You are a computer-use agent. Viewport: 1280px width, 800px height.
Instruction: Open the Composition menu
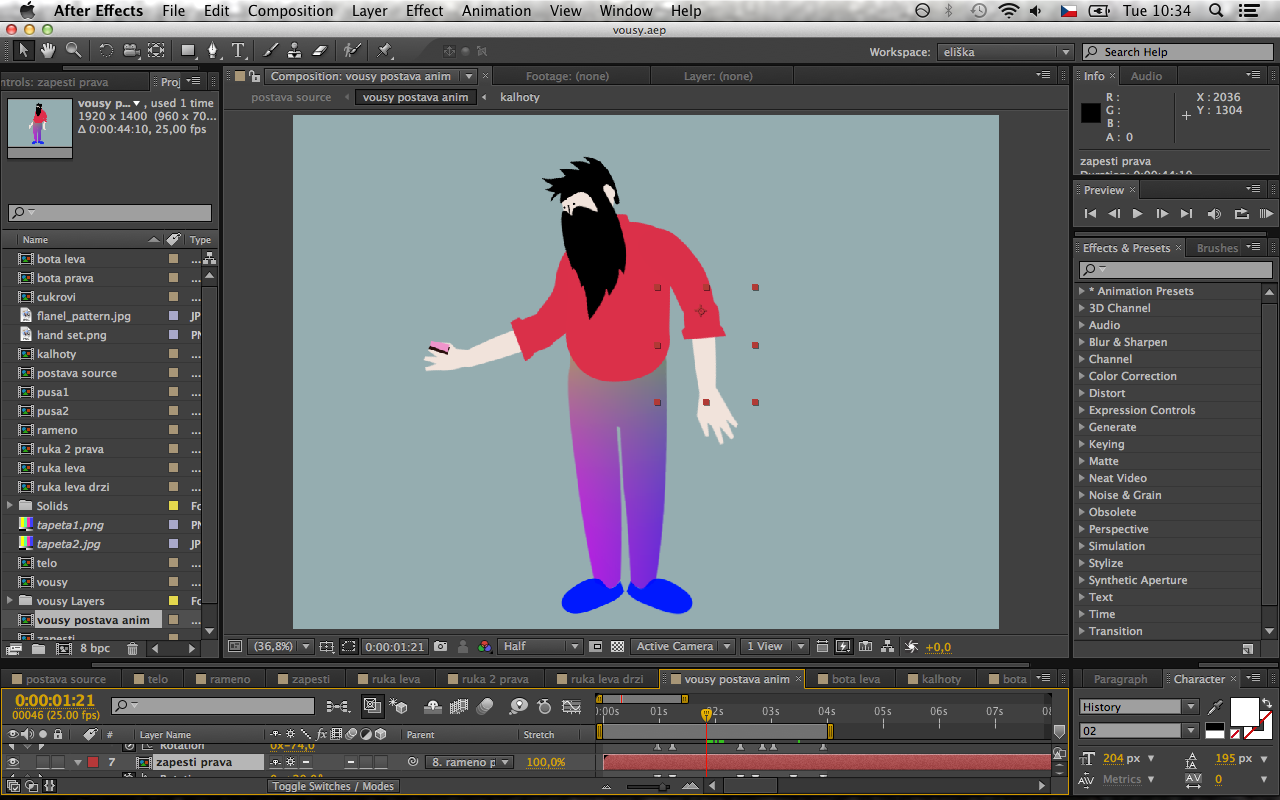click(x=290, y=11)
